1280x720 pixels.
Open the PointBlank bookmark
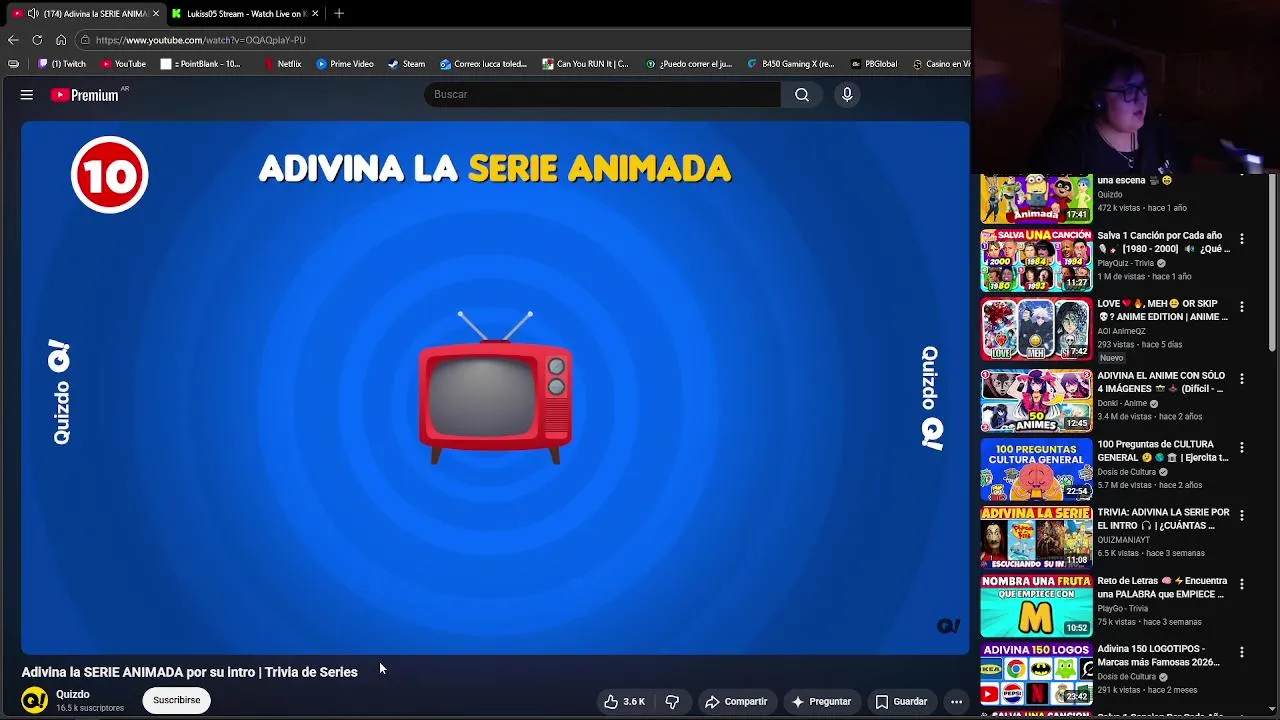(201, 64)
